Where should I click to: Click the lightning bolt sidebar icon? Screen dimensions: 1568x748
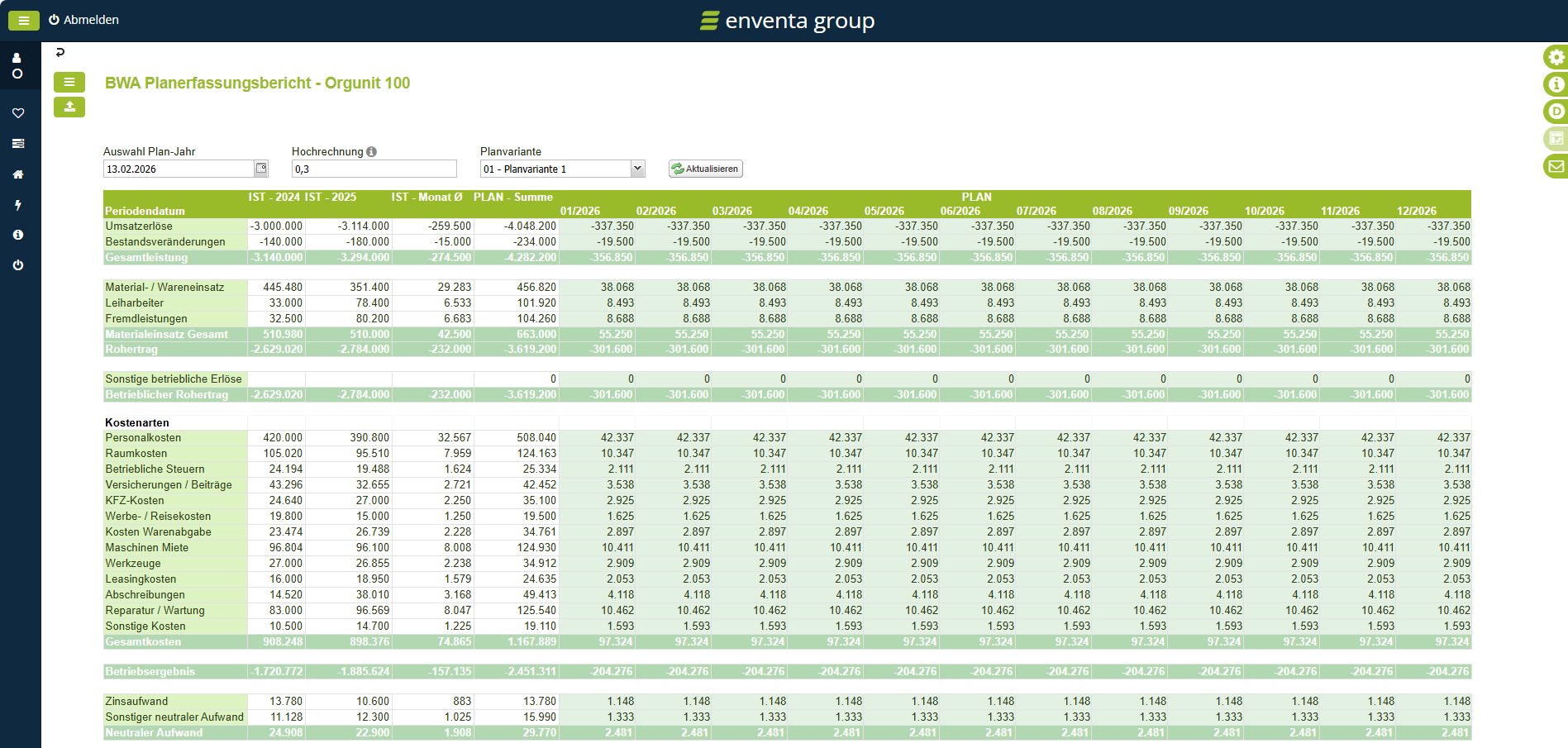(18, 205)
